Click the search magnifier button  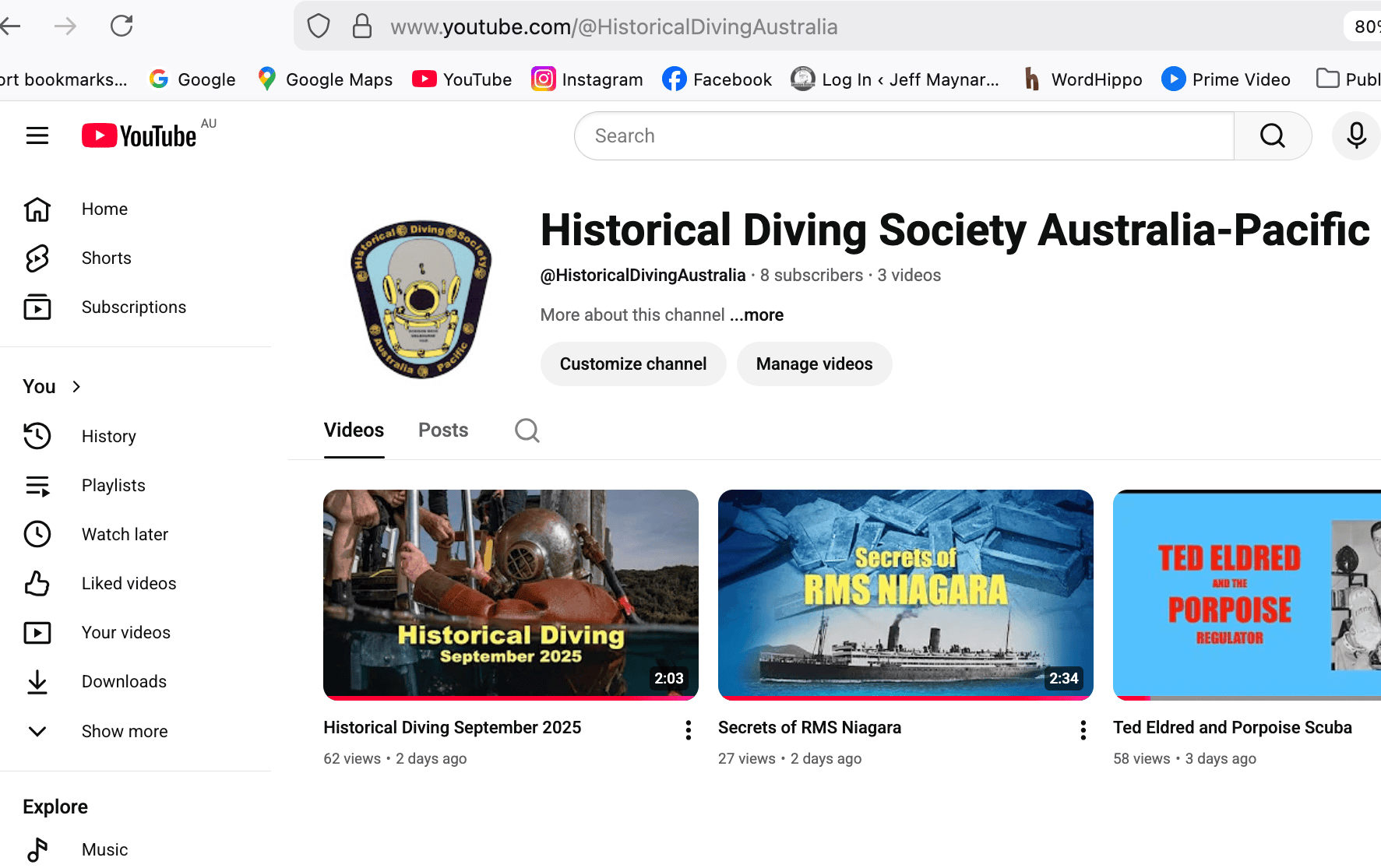1272,136
